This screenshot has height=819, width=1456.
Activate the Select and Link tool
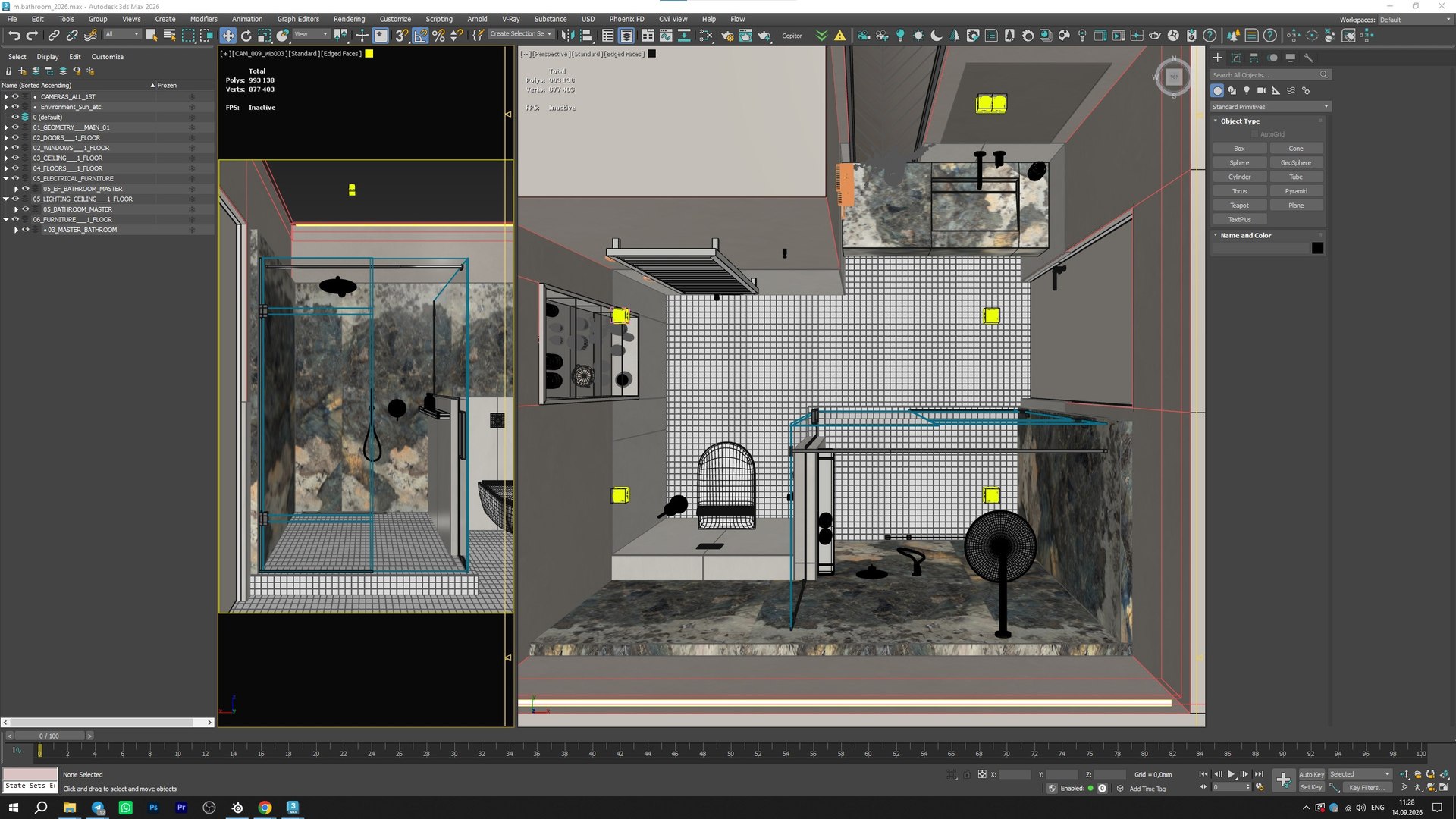tap(54, 36)
